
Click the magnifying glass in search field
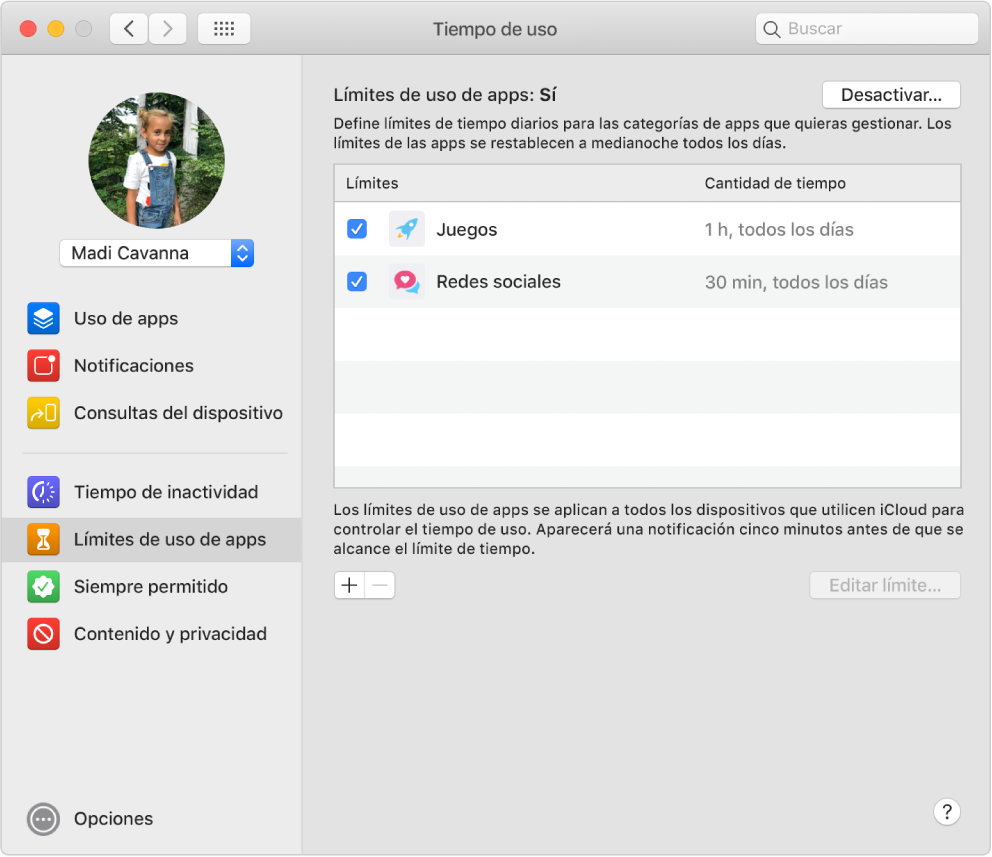(x=771, y=29)
